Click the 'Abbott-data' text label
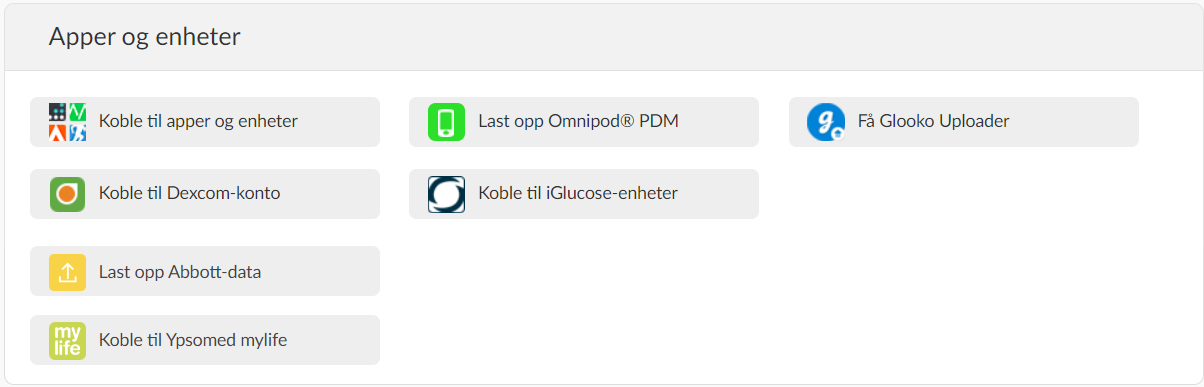Screen dimensions: 1204x387 [217, 271]
